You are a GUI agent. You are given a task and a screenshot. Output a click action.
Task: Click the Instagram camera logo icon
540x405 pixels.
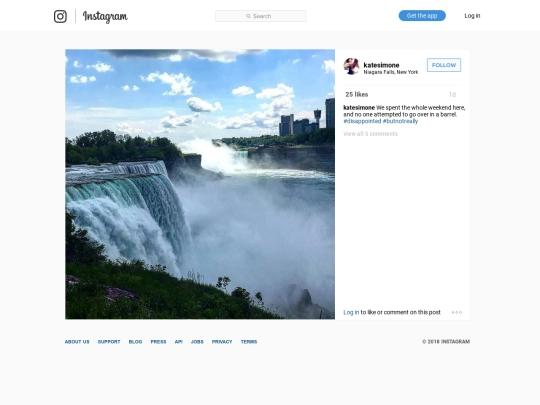[x=60, y=16]
